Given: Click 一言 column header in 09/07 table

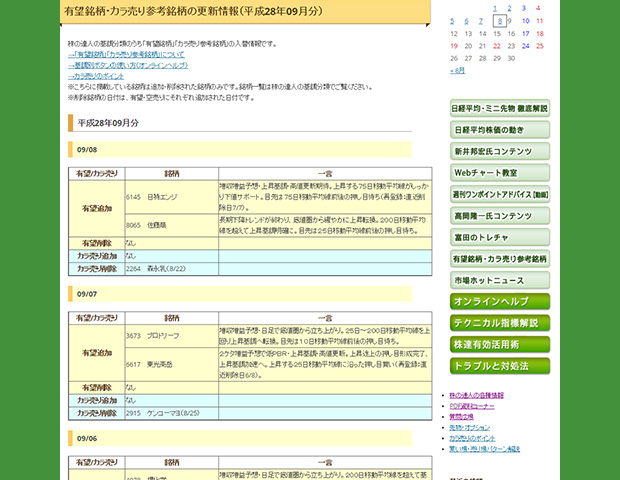Looking at the screenshot, I should [325, 318].
